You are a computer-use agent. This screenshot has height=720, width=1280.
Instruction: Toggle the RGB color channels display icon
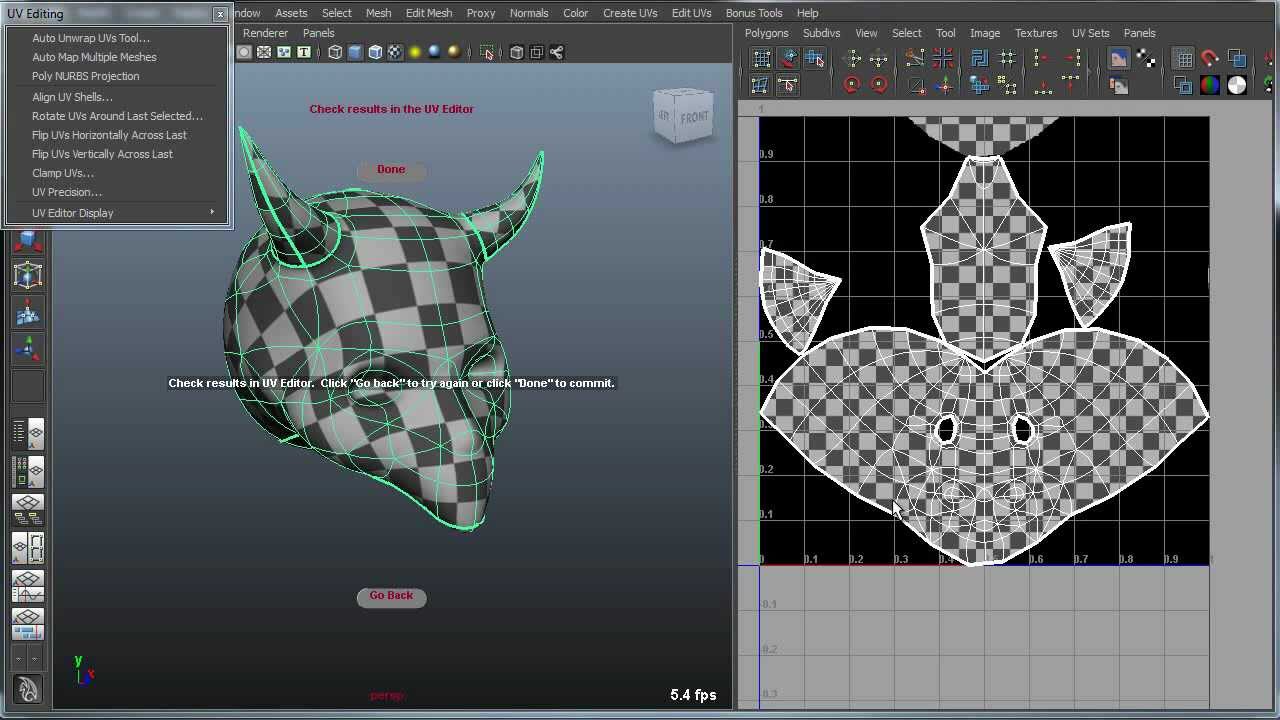point(1210,86)
